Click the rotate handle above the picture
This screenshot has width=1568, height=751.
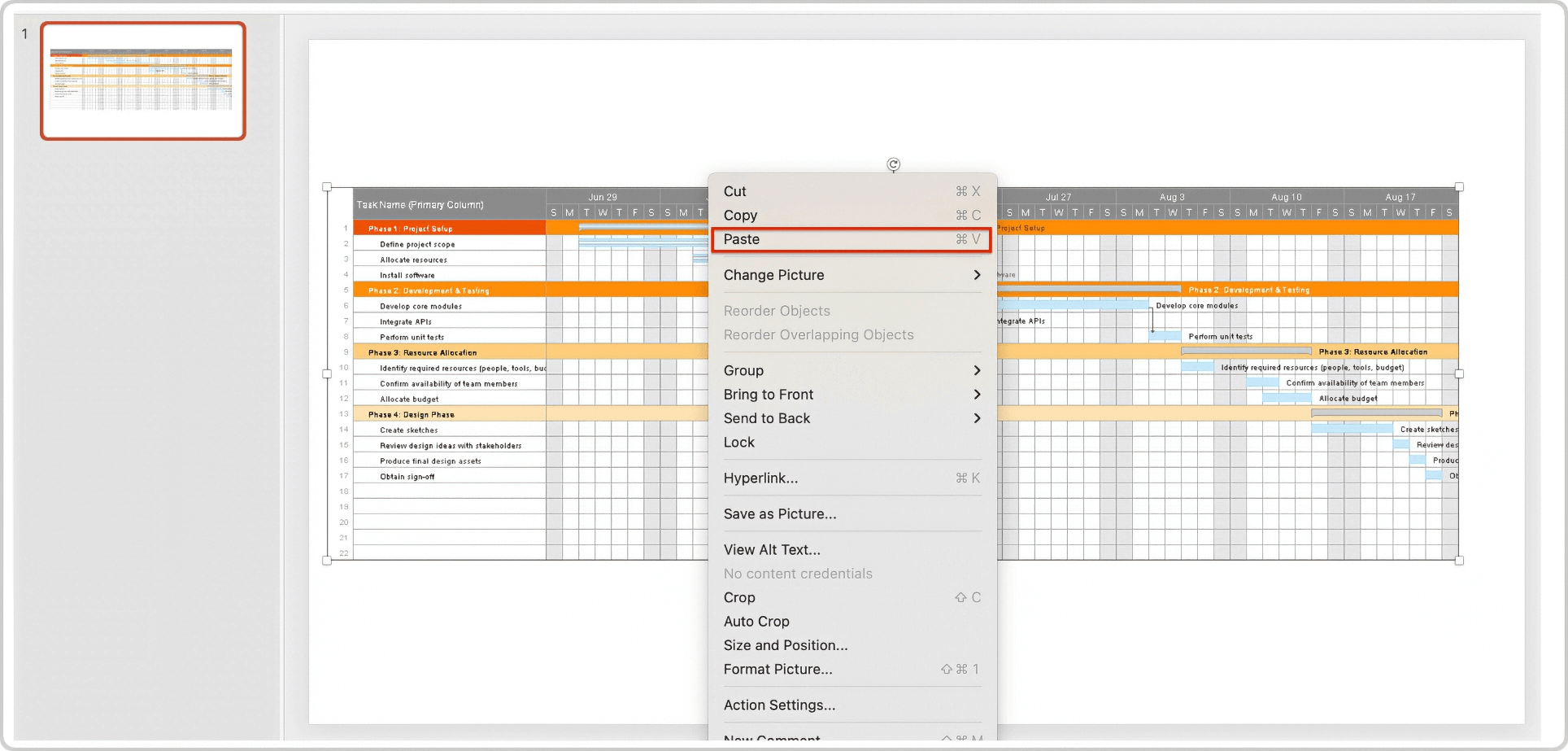[x=895, y=165]
